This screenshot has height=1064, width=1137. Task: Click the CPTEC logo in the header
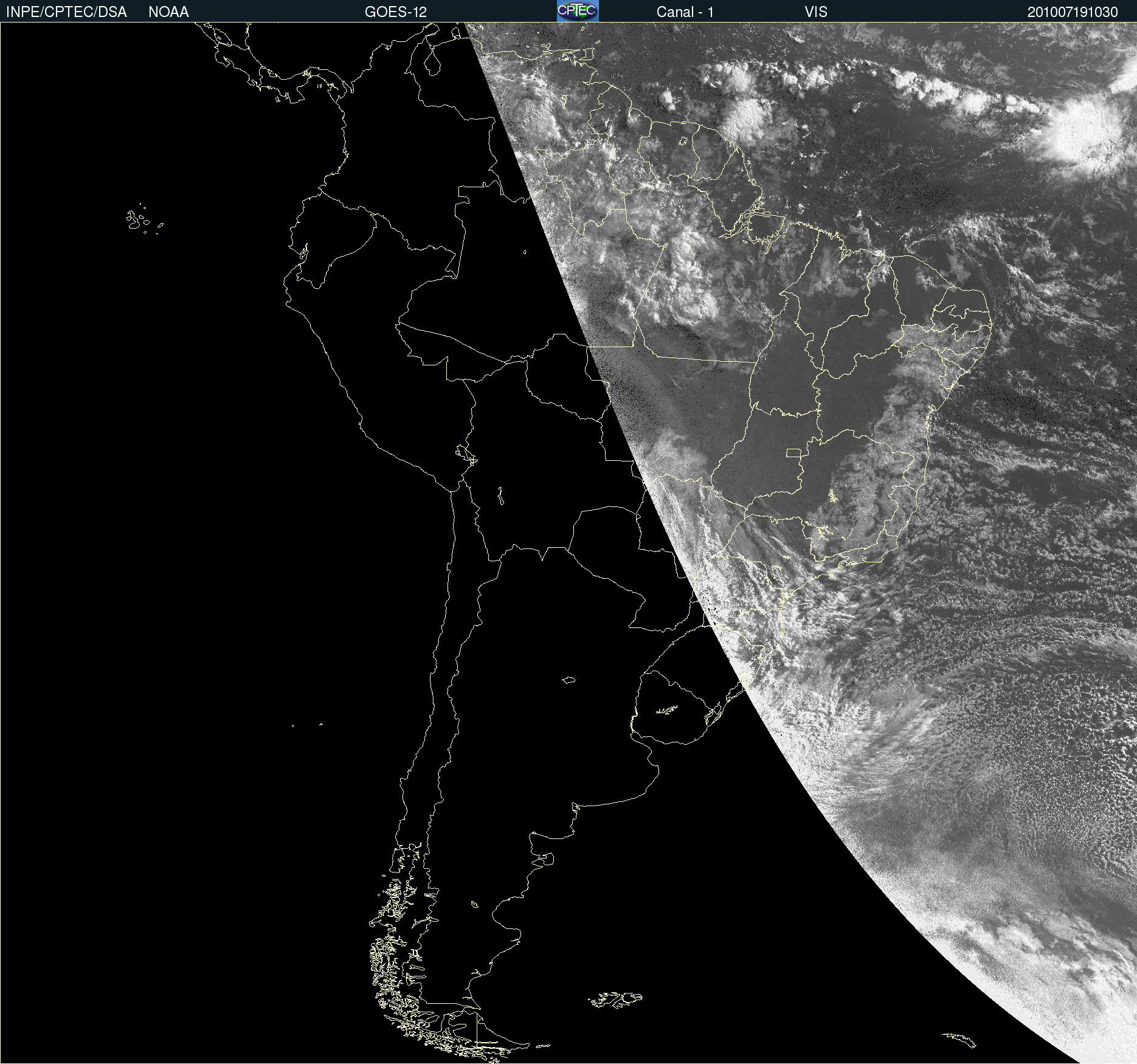pyautogui.click(x=578, y=11)
